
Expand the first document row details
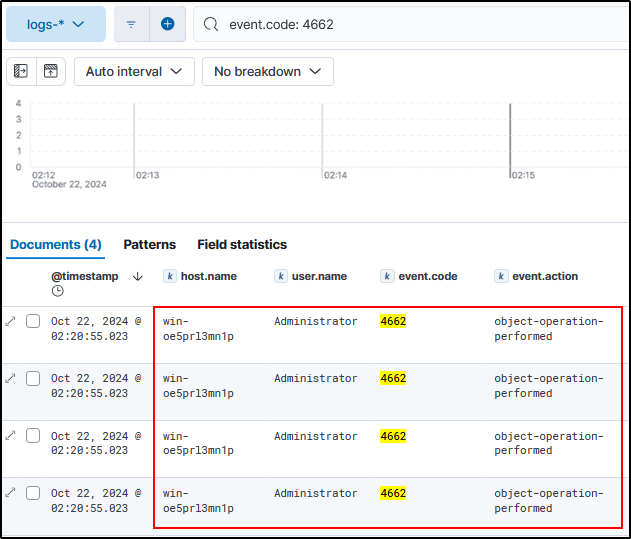point(11,321)
